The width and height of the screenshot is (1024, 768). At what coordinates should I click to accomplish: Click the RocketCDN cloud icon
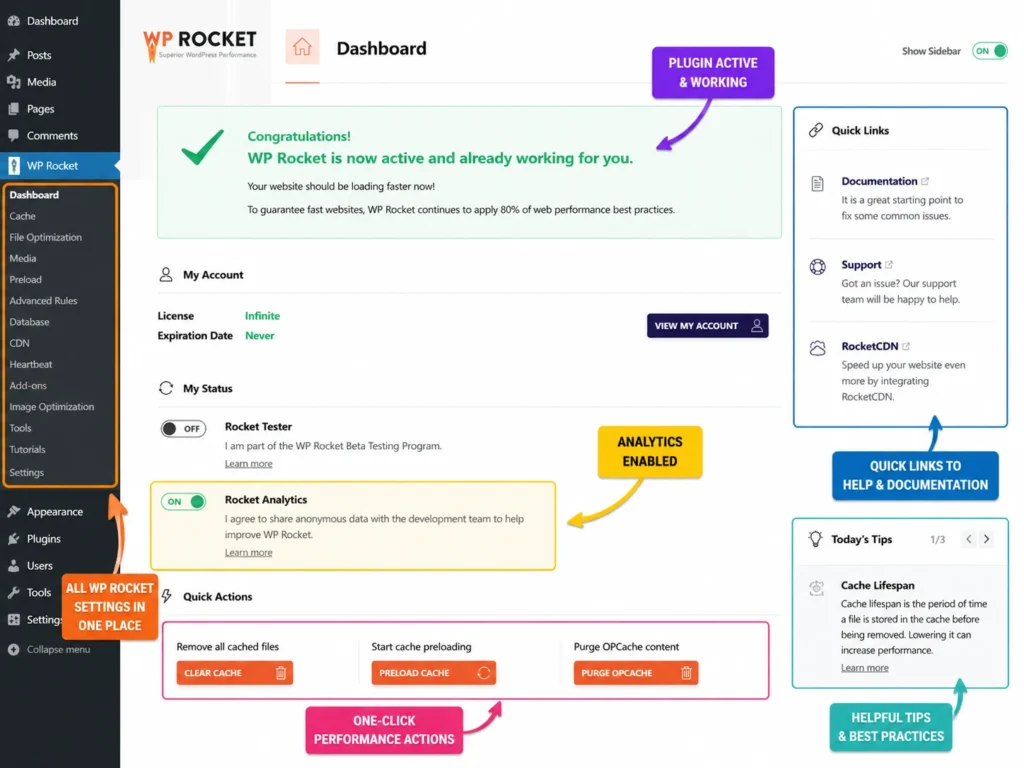click(x=817, y=348)
